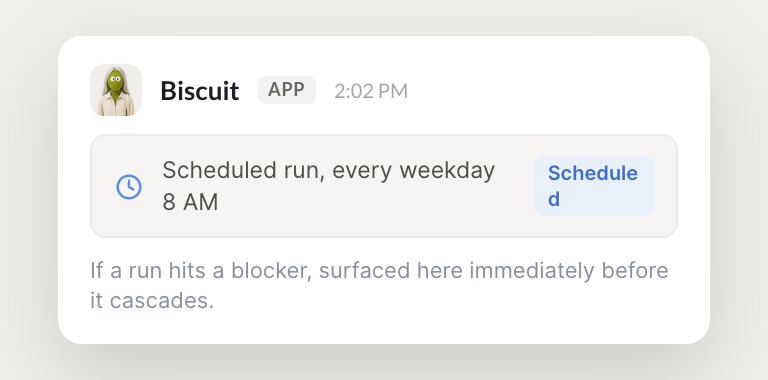This screenshot has width=768, height=380.
Task: Click the "8 AM" schedule time text
Action: tap(190, 202)
